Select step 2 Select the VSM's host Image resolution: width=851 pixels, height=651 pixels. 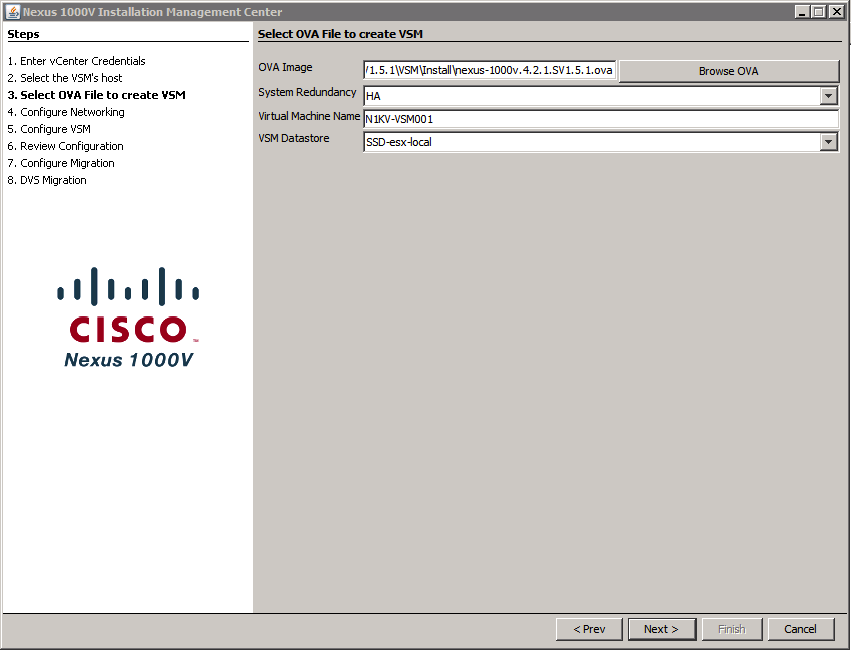point(65,78)
